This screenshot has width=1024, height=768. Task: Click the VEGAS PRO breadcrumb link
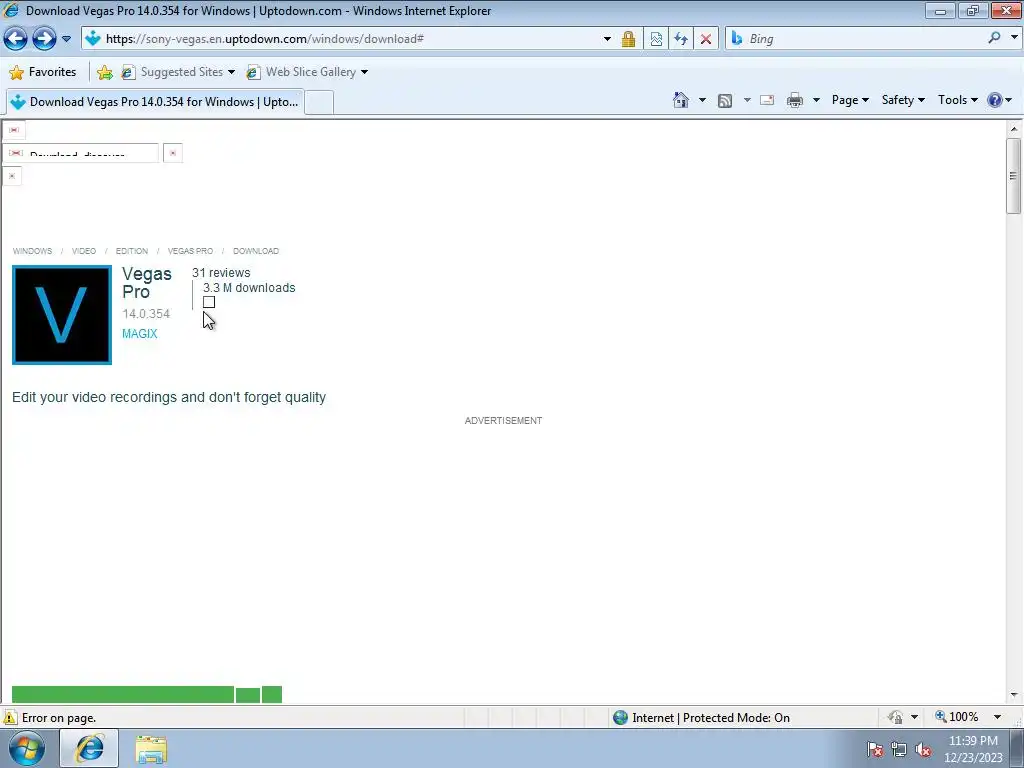pyautogui.click(x=190, y=251)
